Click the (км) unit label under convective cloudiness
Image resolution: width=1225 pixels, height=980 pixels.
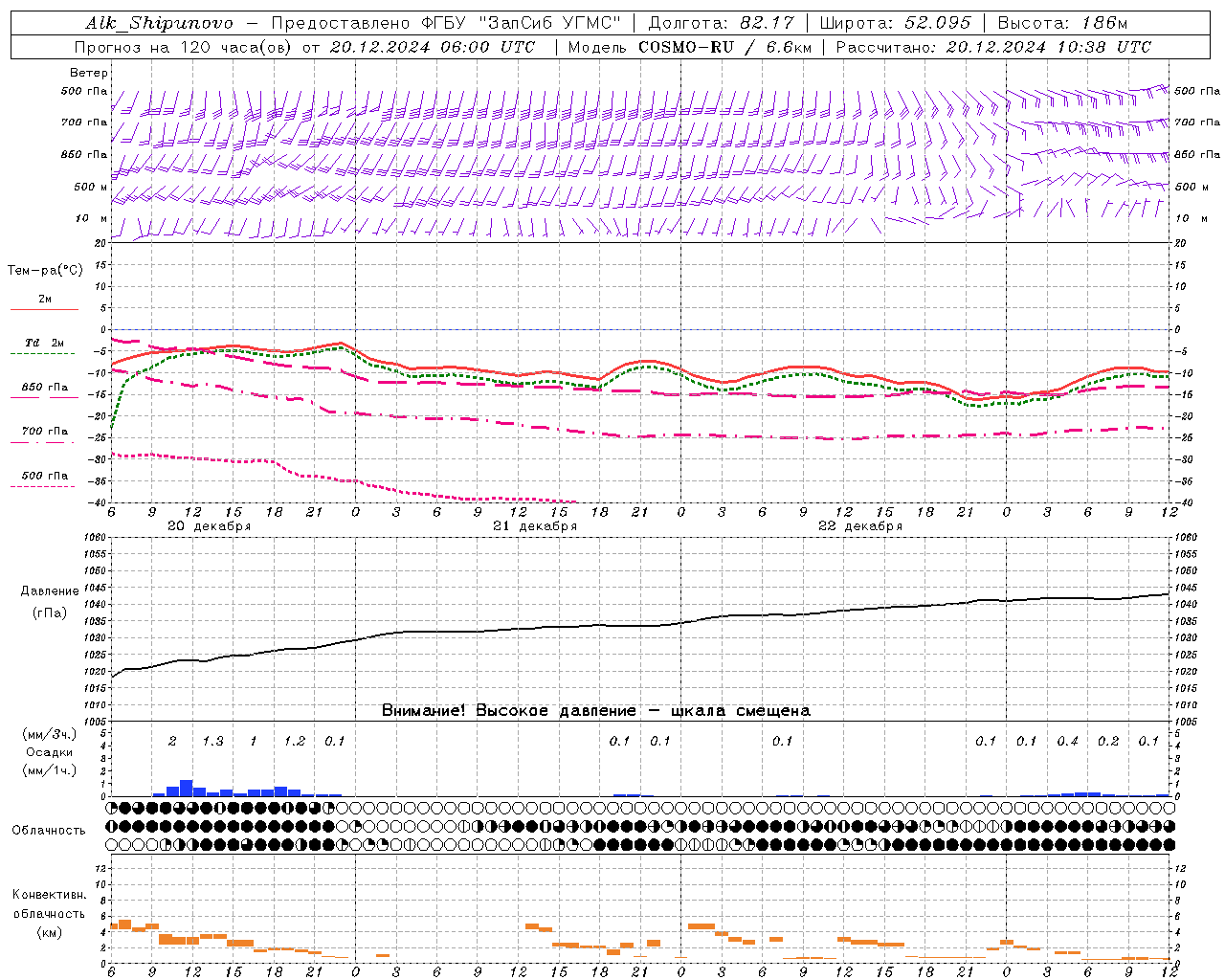(49, 932)
